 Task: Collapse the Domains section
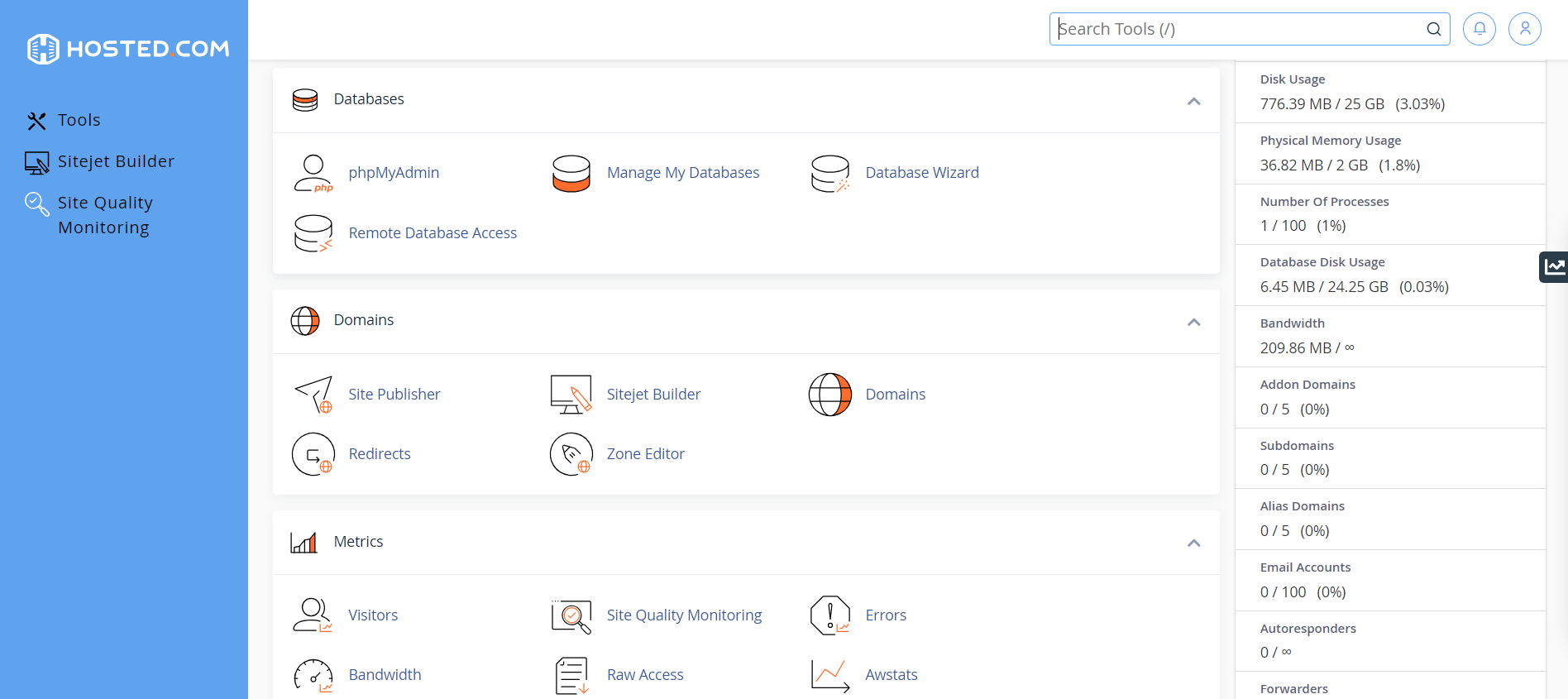[x=1193, y=322]
